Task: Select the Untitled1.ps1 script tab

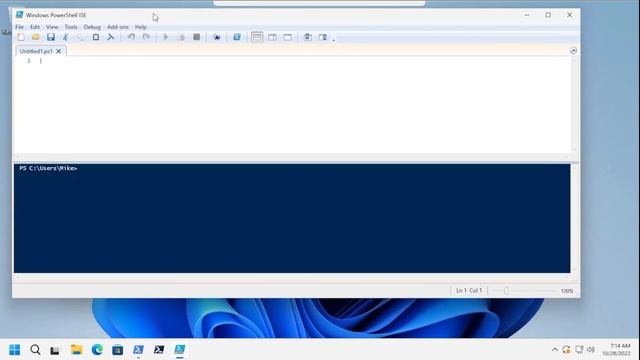Action: pyautogui.click(x=36, y=51)
